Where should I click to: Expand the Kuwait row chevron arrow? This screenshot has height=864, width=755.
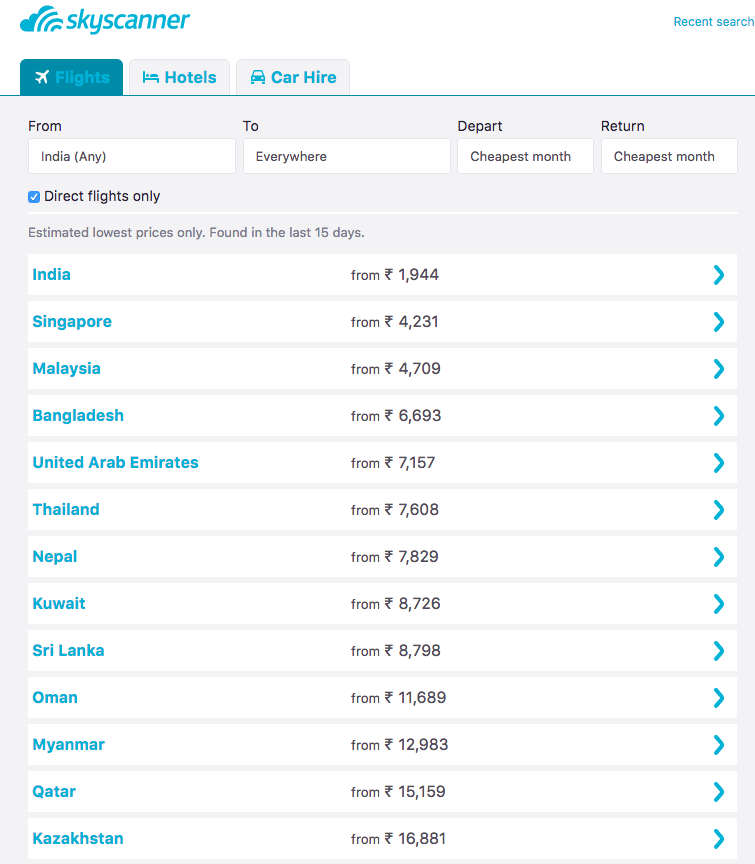click(x=719, y=604)
